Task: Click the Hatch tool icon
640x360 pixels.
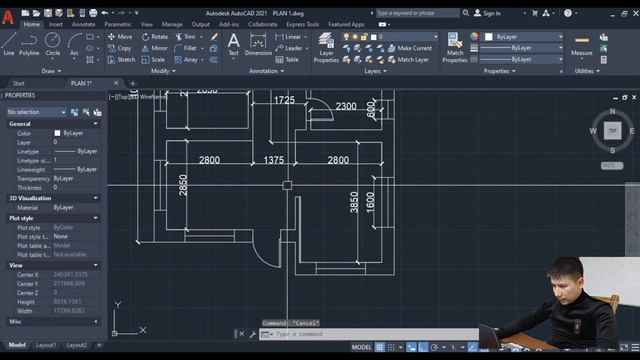Action: pos(90,60)
